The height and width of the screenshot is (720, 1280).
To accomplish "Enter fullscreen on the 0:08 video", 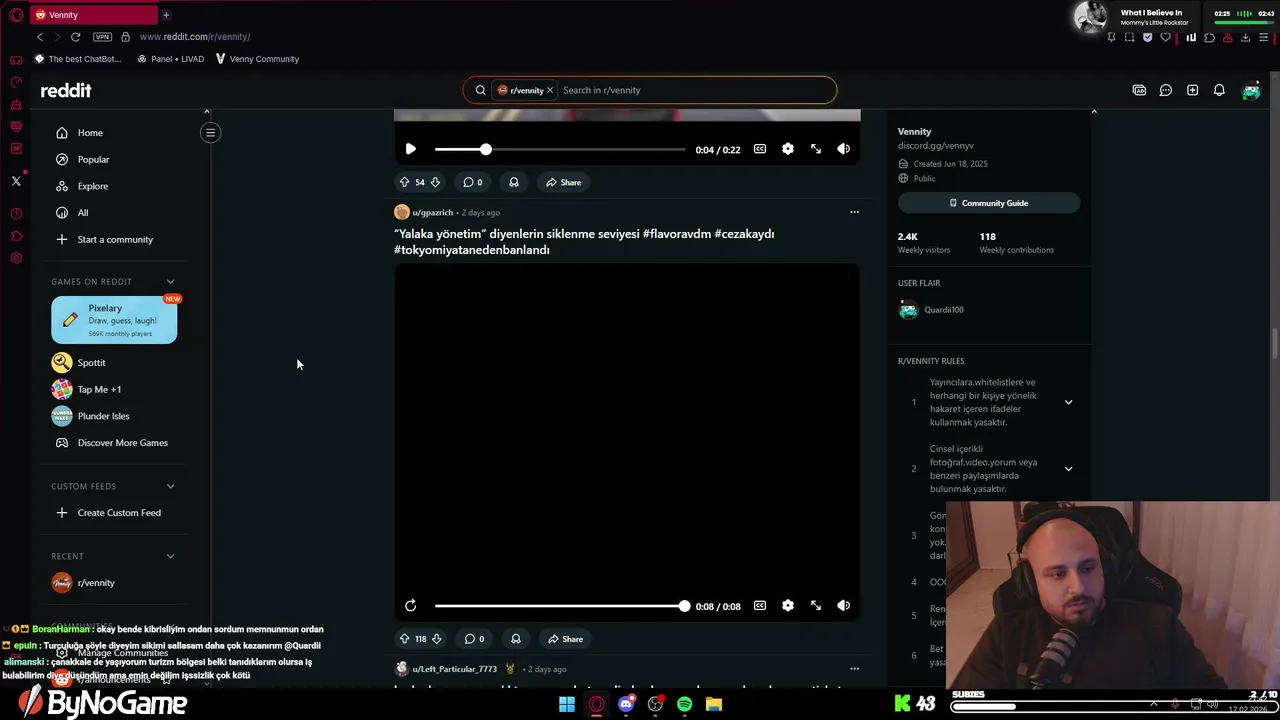I will (816, 606).
